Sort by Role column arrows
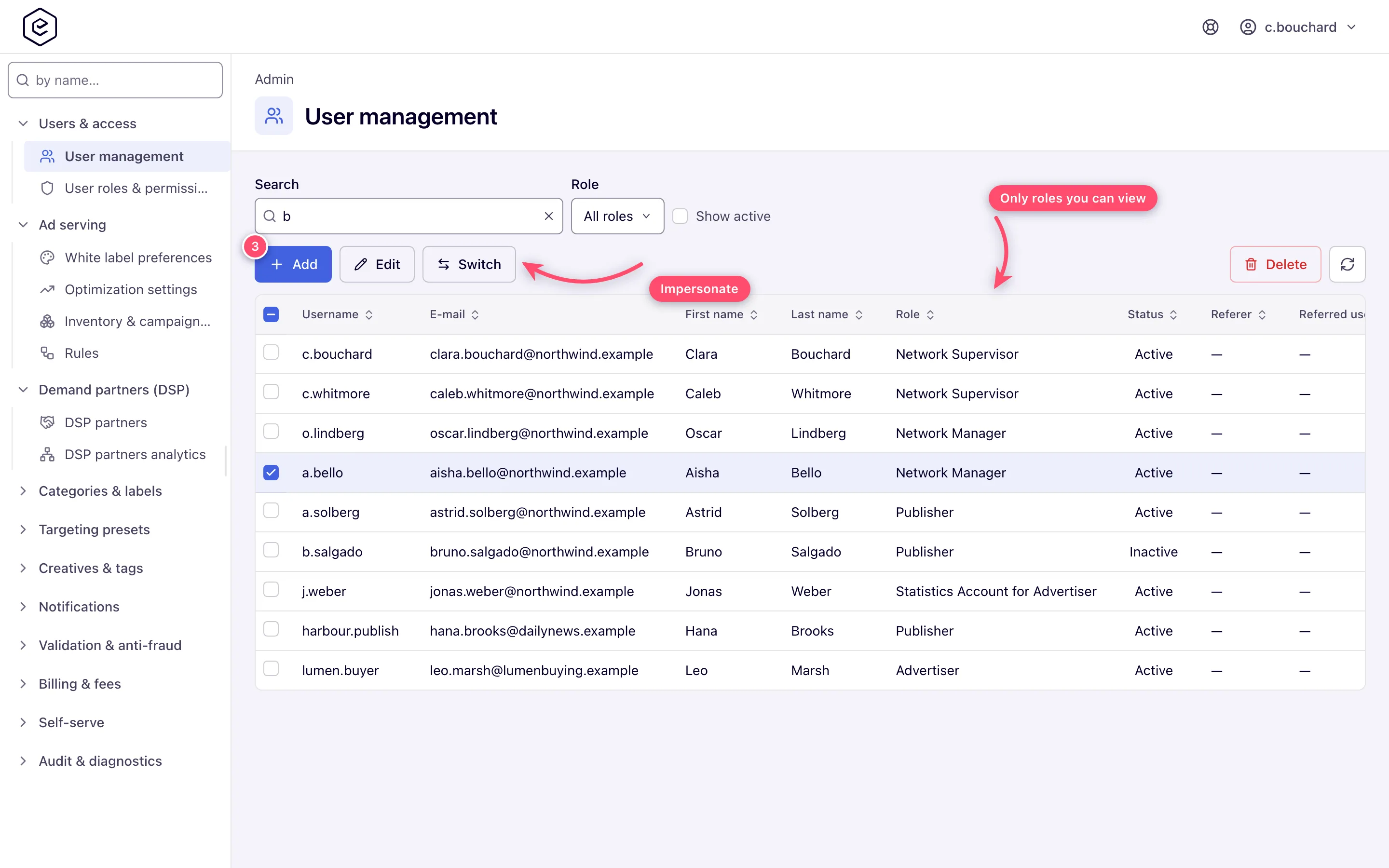1389x868 pixels. pos(930,314)
